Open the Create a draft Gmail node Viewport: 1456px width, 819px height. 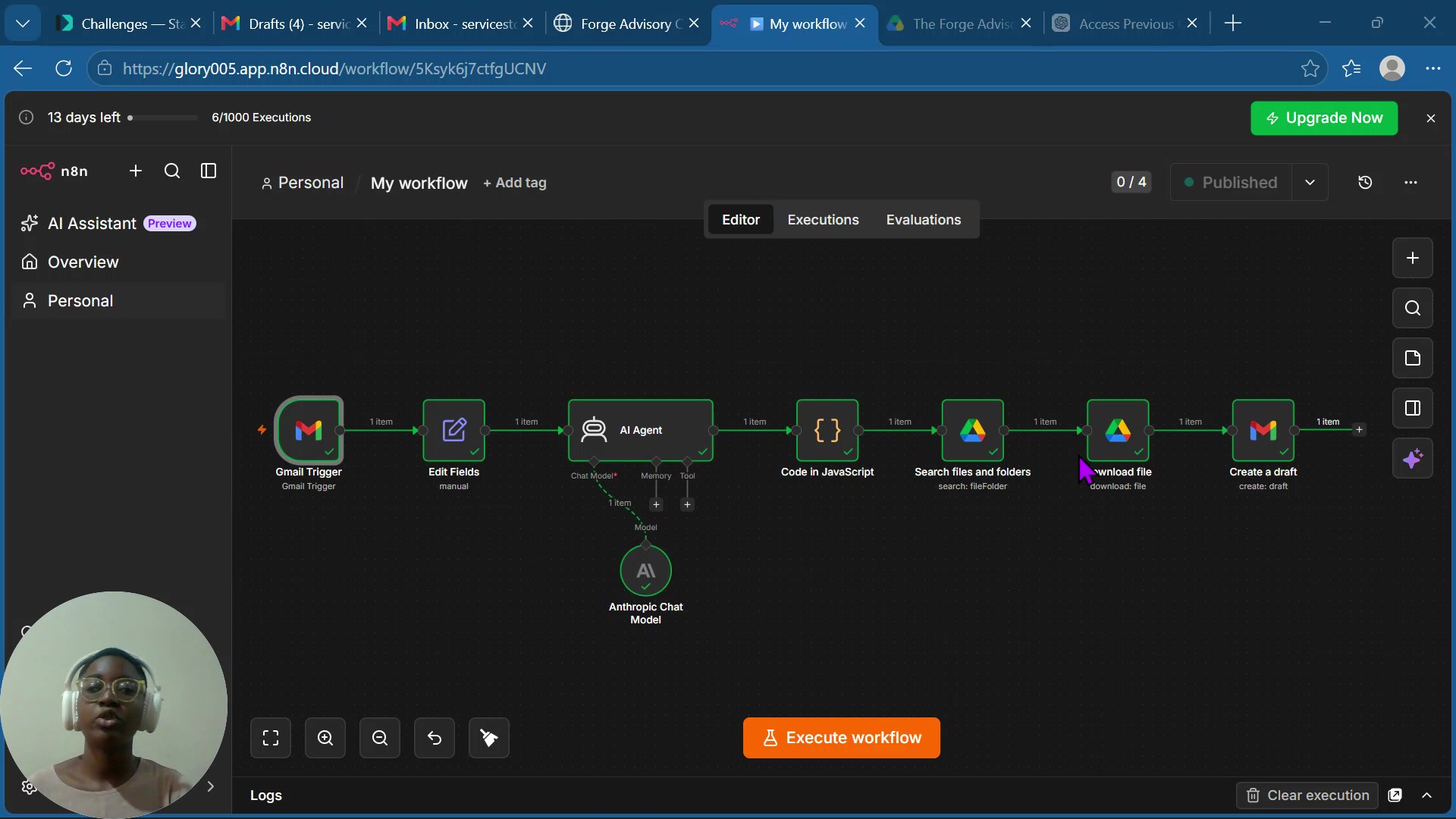tap(1263, 430)
